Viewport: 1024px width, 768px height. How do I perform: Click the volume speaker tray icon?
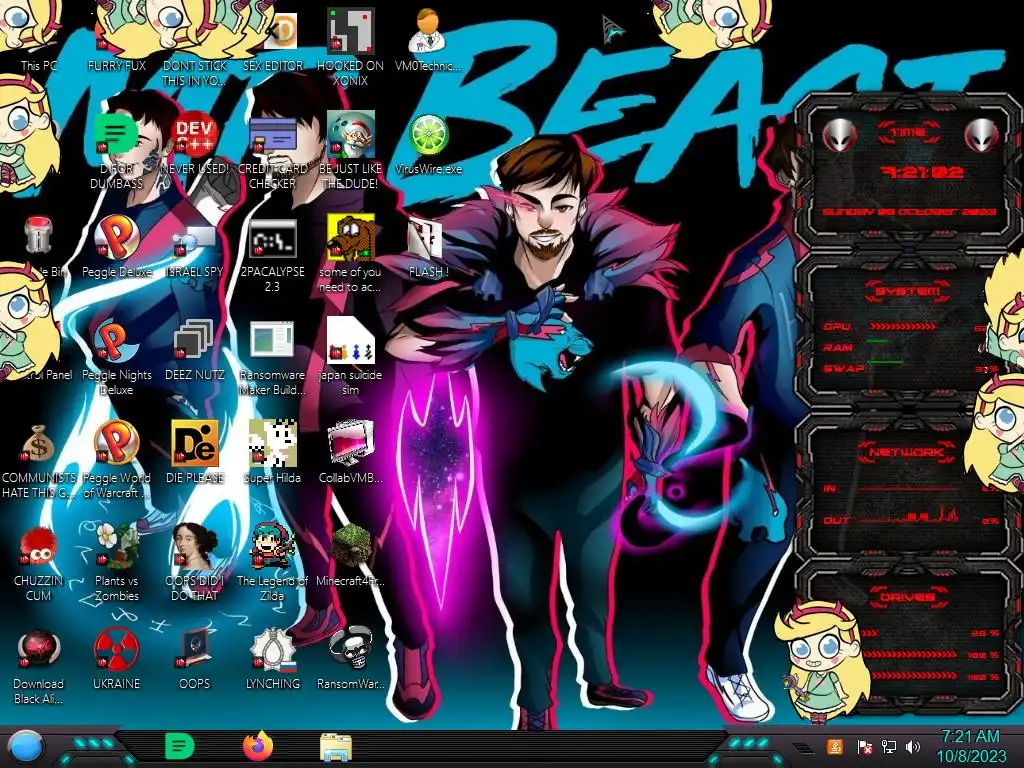pyautogui.click(x=913, y=746)
